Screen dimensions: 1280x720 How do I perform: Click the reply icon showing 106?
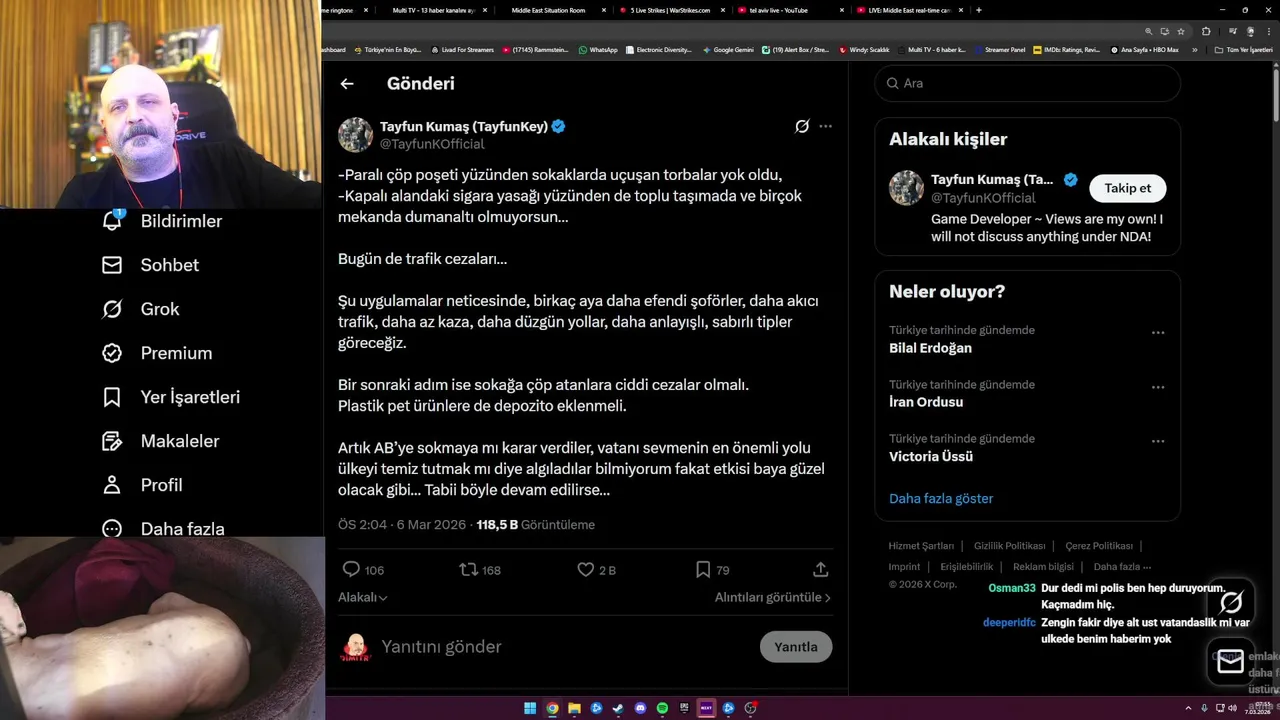351,569
